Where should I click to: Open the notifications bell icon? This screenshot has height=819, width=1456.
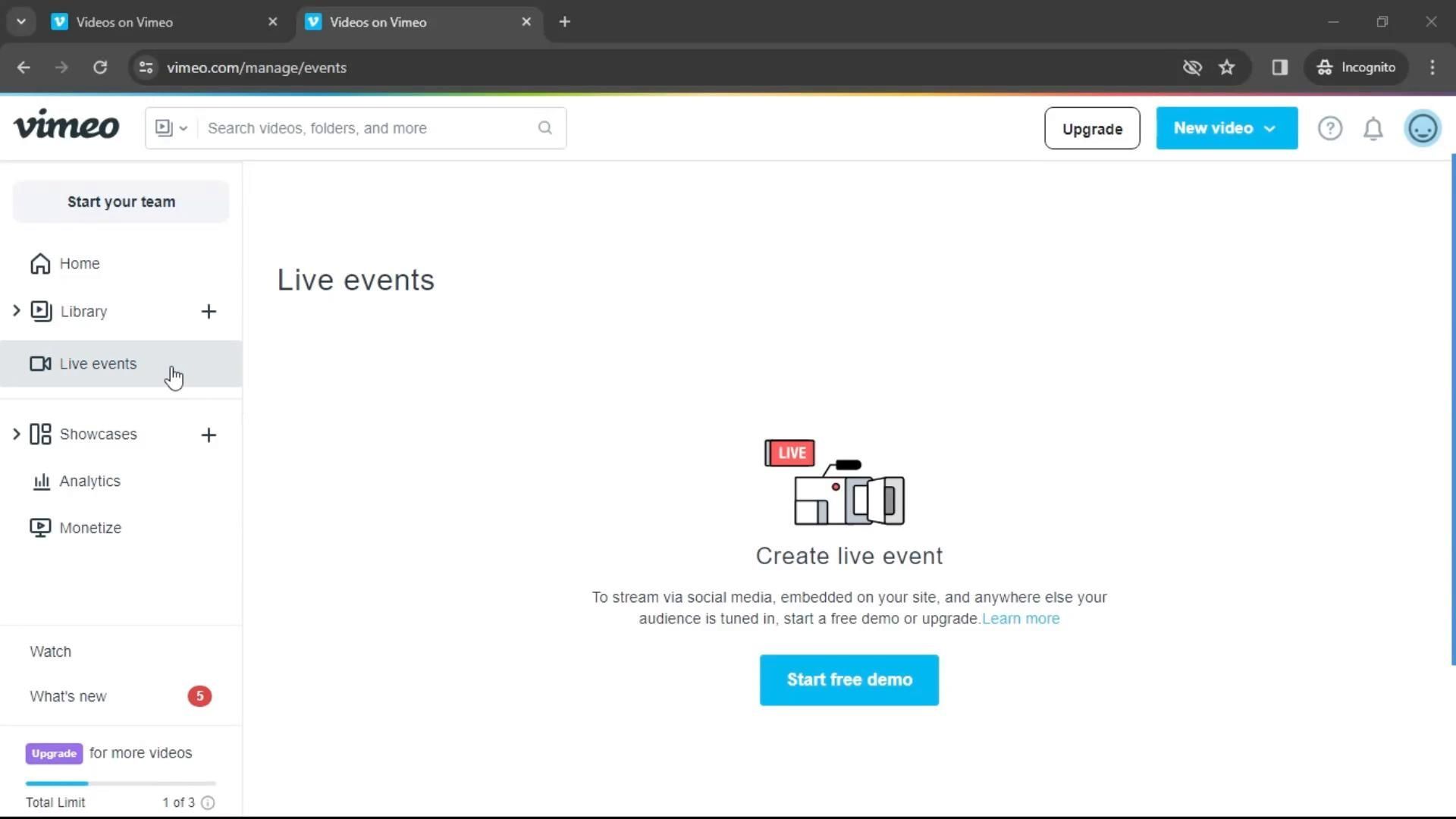click(x=1373, y=129)
